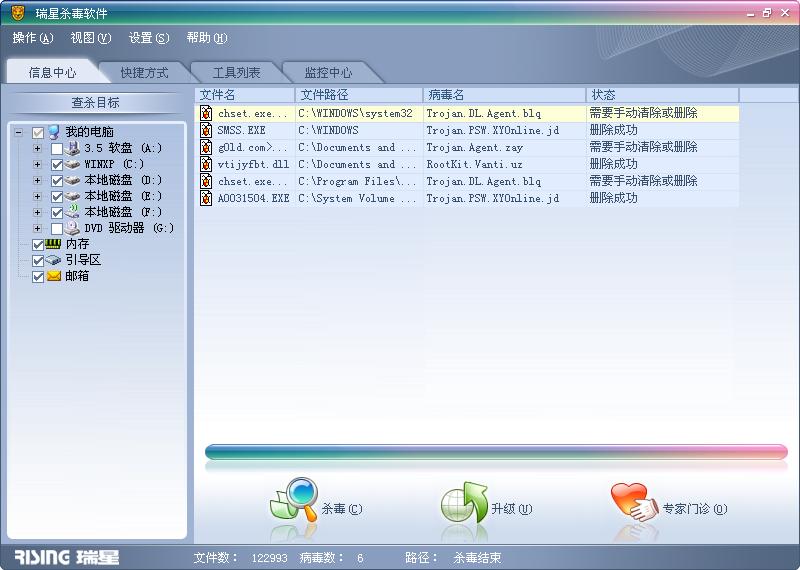Sort by the 文件名 column header
This screenshot has height=570, width=800.
click(x=245, y=95)
